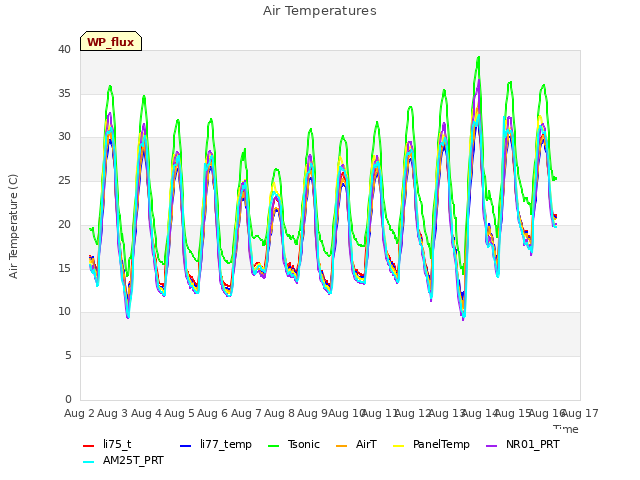The width and height of the screenshot is (640, 480).
Task: Click the Aug 7 x-axis tick label
Action: (x=246, y=413)
